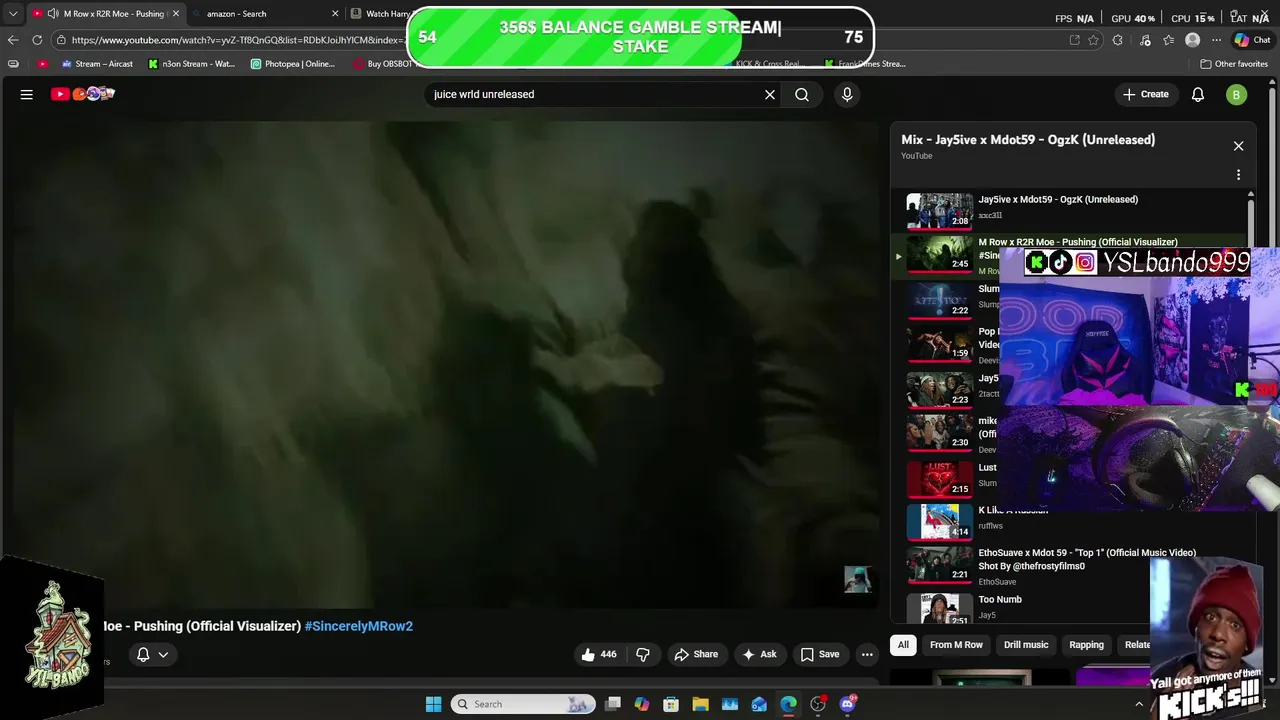The image size is (1280, 720).
Task: Open the Lust playlist thumbnail
Action: 939,479
